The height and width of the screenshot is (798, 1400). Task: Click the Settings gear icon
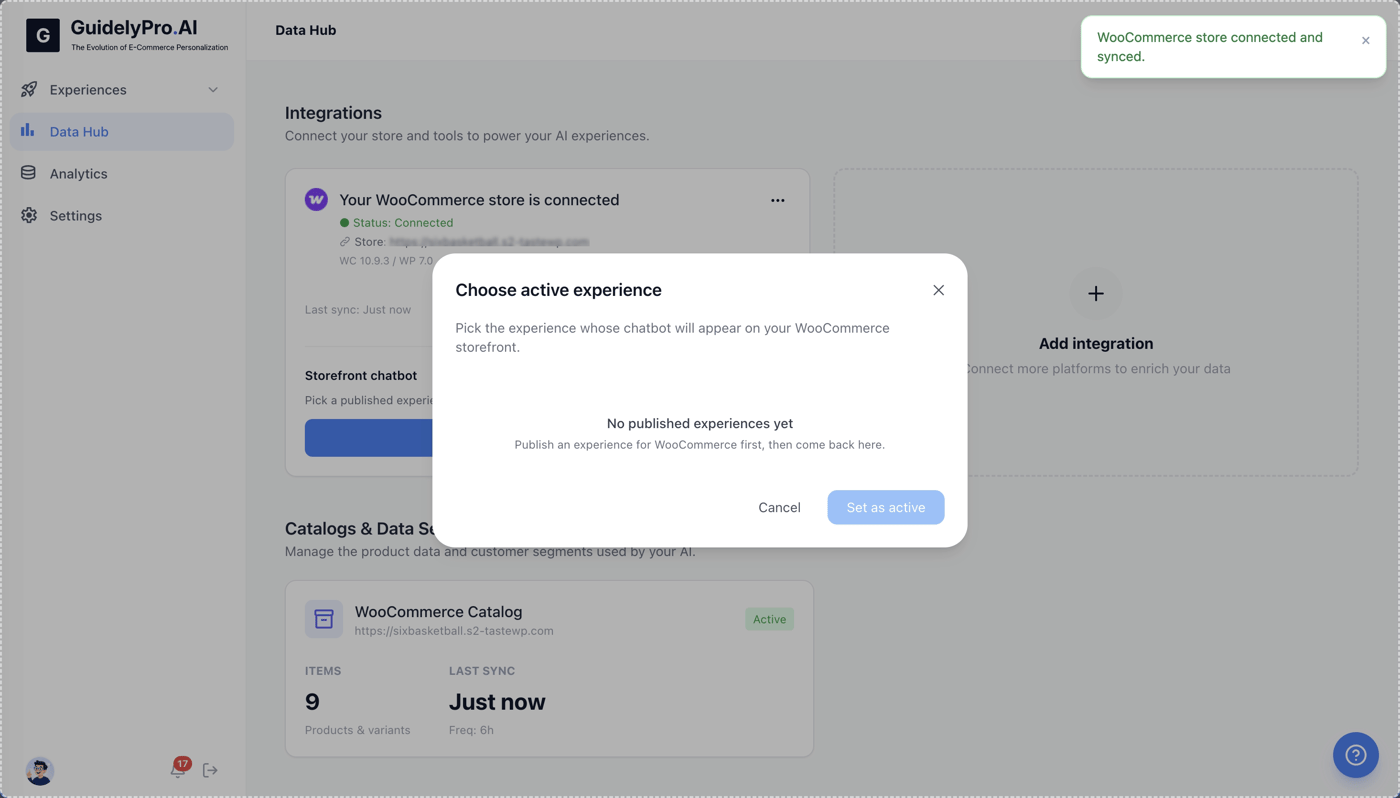click(x=29, y=216)
